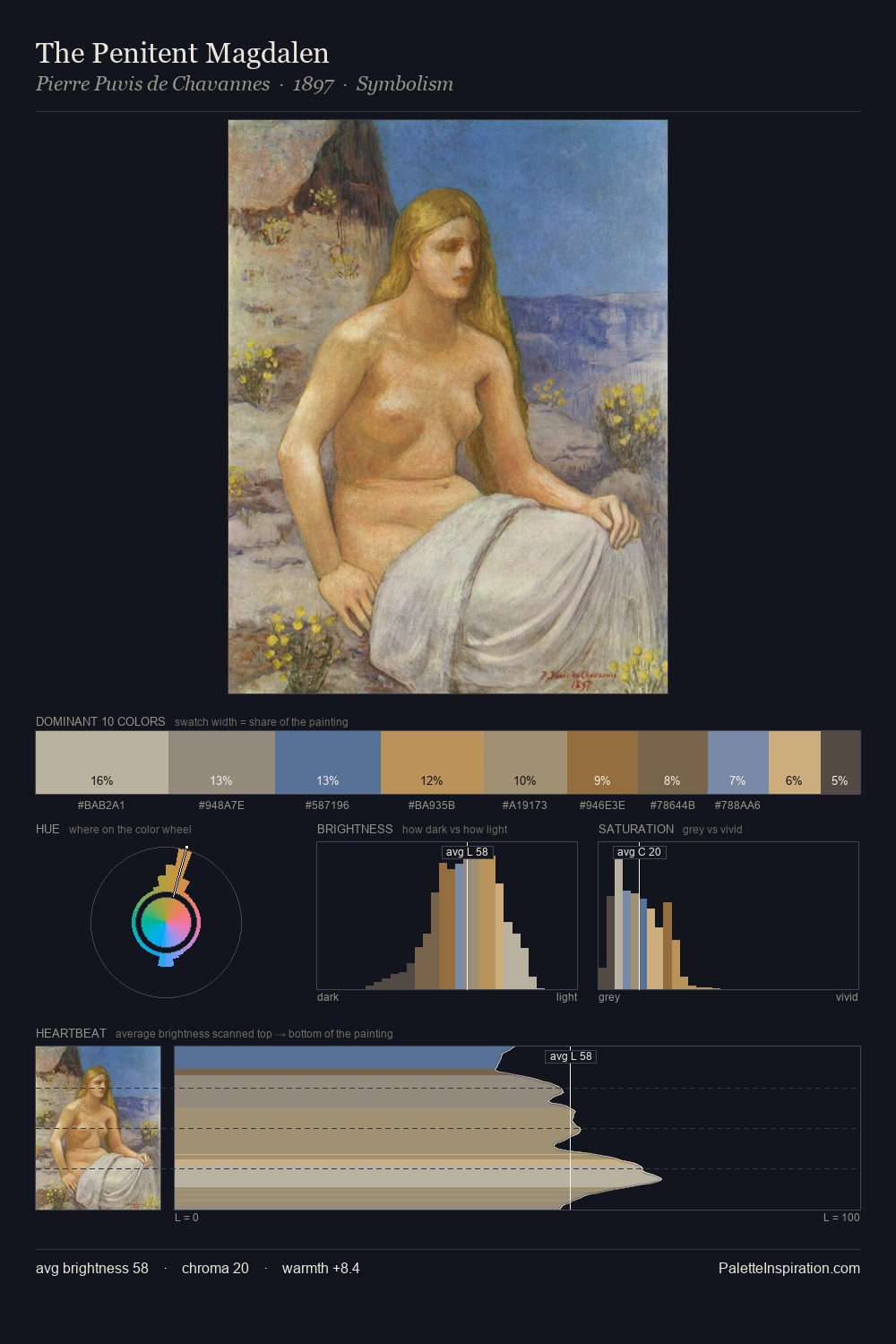896x1344 pixels.
Task: Pick the 13% blue swatch #587196
Action: [x=328, y=762]
